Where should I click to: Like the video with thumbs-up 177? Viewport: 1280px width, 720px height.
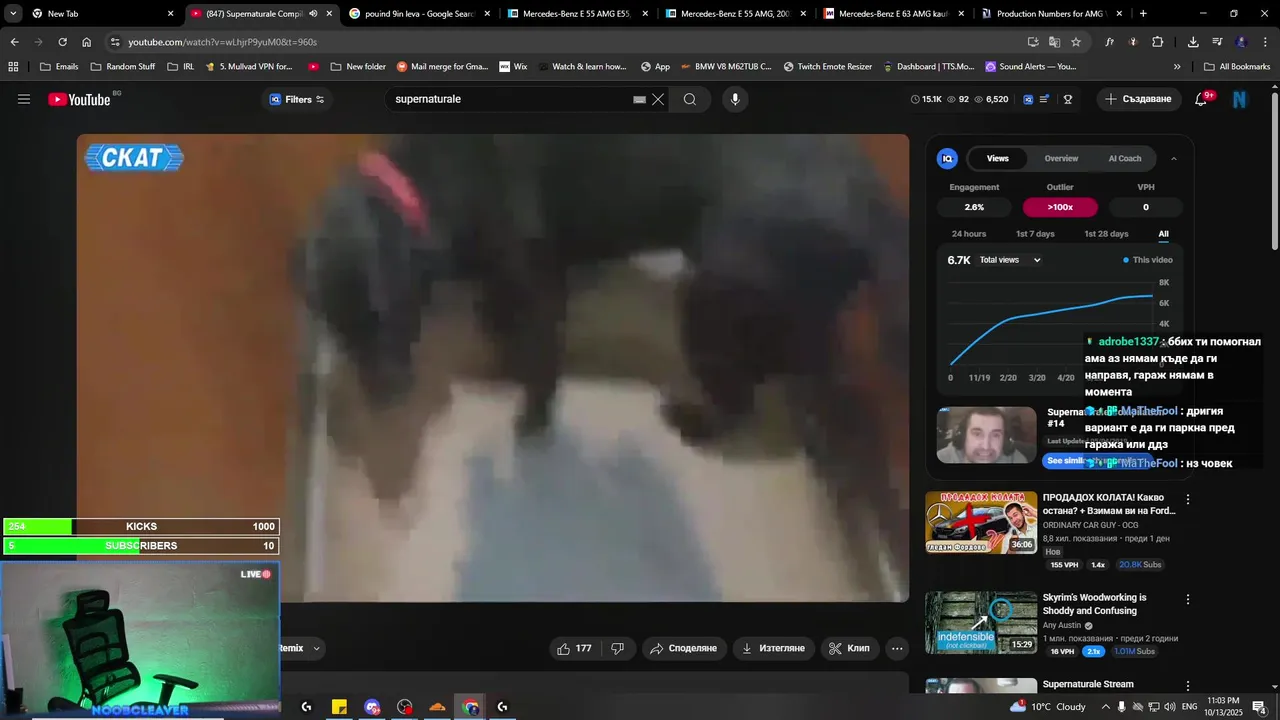[574, 648]
